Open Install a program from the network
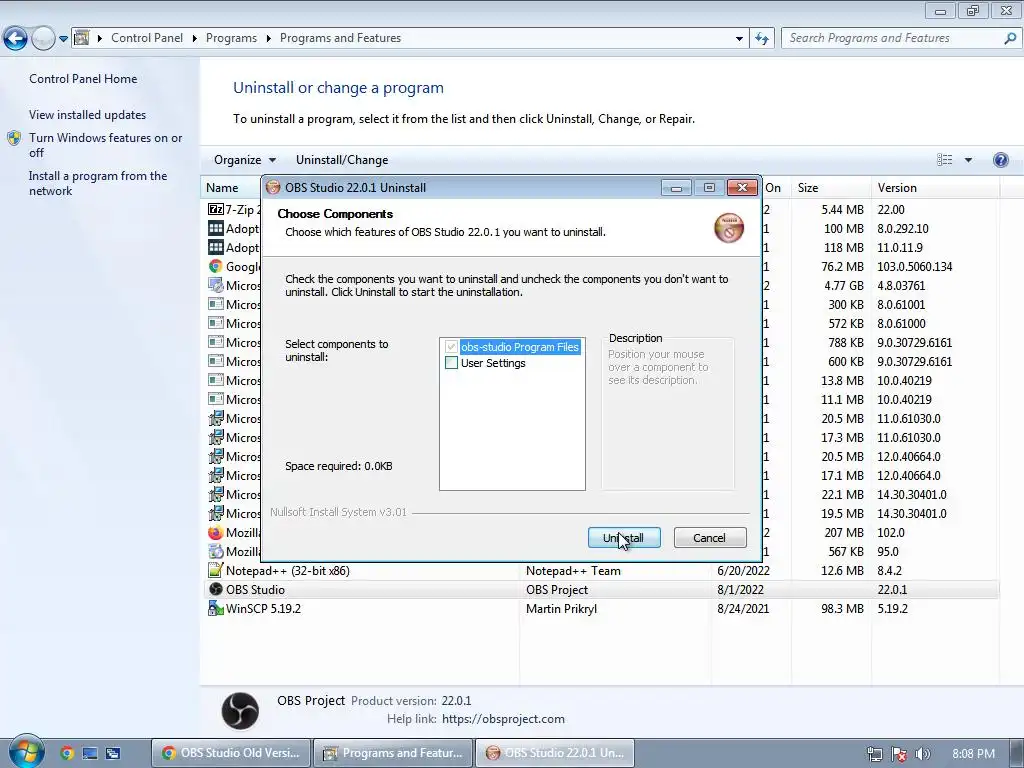This screenshot has width=1024, height=768. click(98, 183)
